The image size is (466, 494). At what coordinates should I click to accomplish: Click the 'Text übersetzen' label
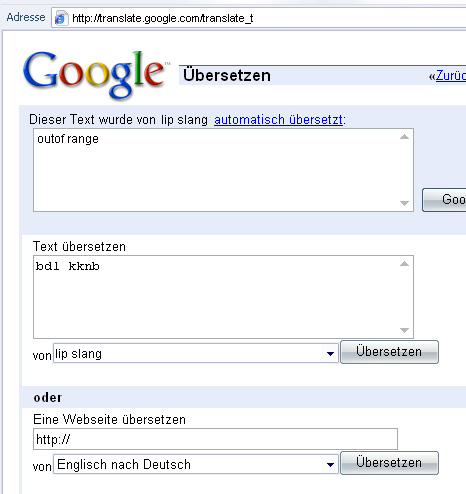click(x=79, y=247)
